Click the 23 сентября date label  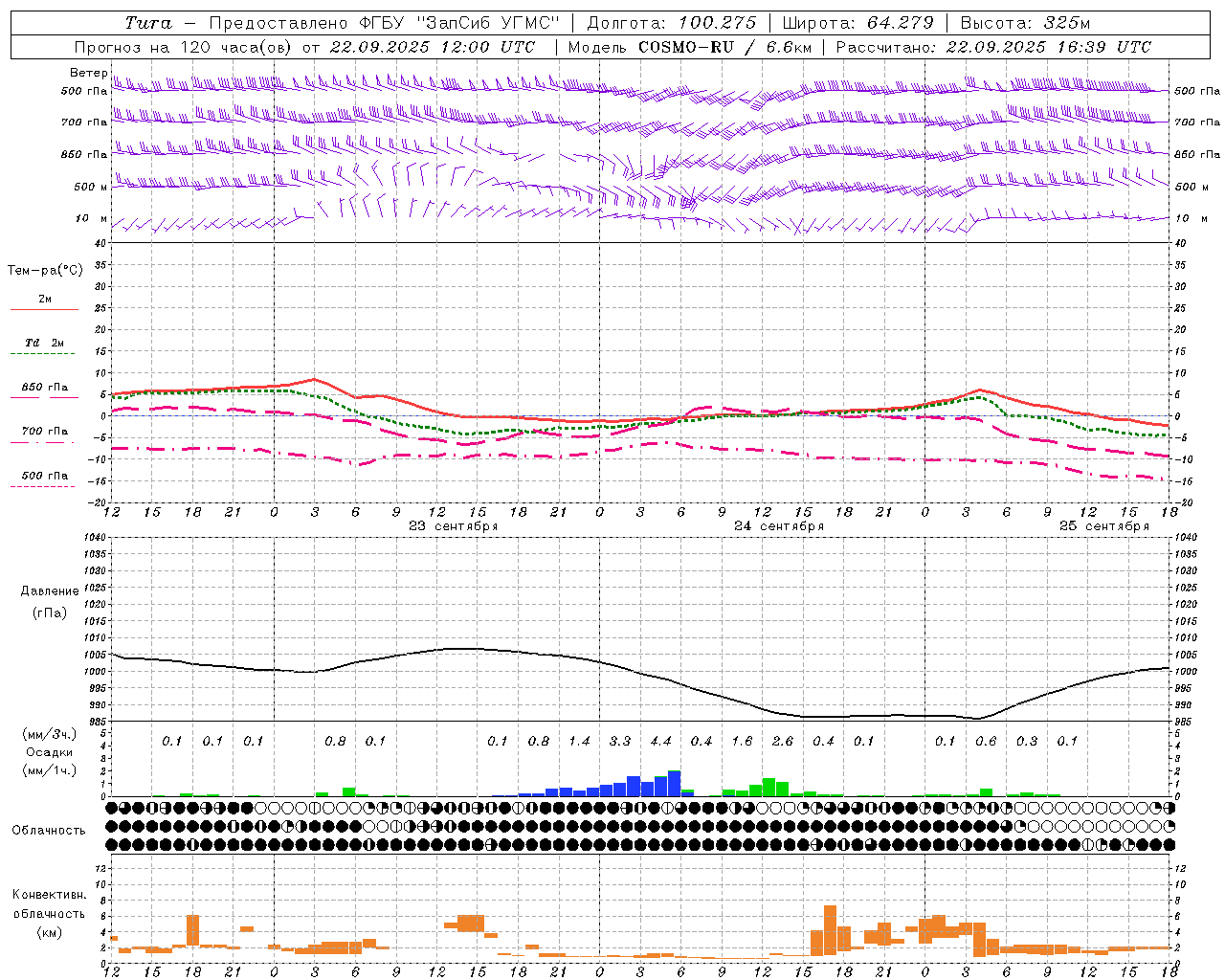[454, 526]
